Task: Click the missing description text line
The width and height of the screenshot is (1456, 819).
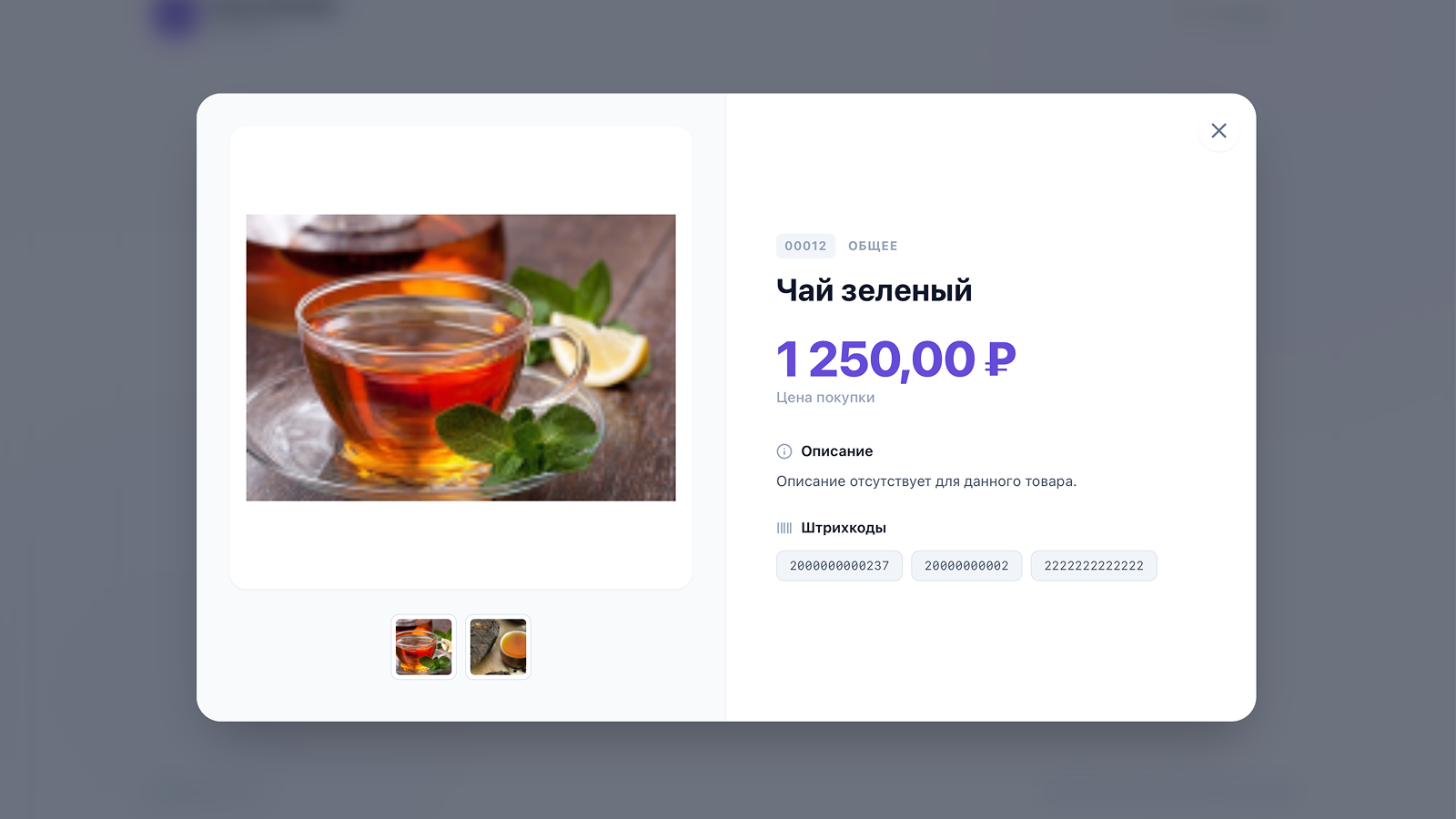Action: coord(926,481)
